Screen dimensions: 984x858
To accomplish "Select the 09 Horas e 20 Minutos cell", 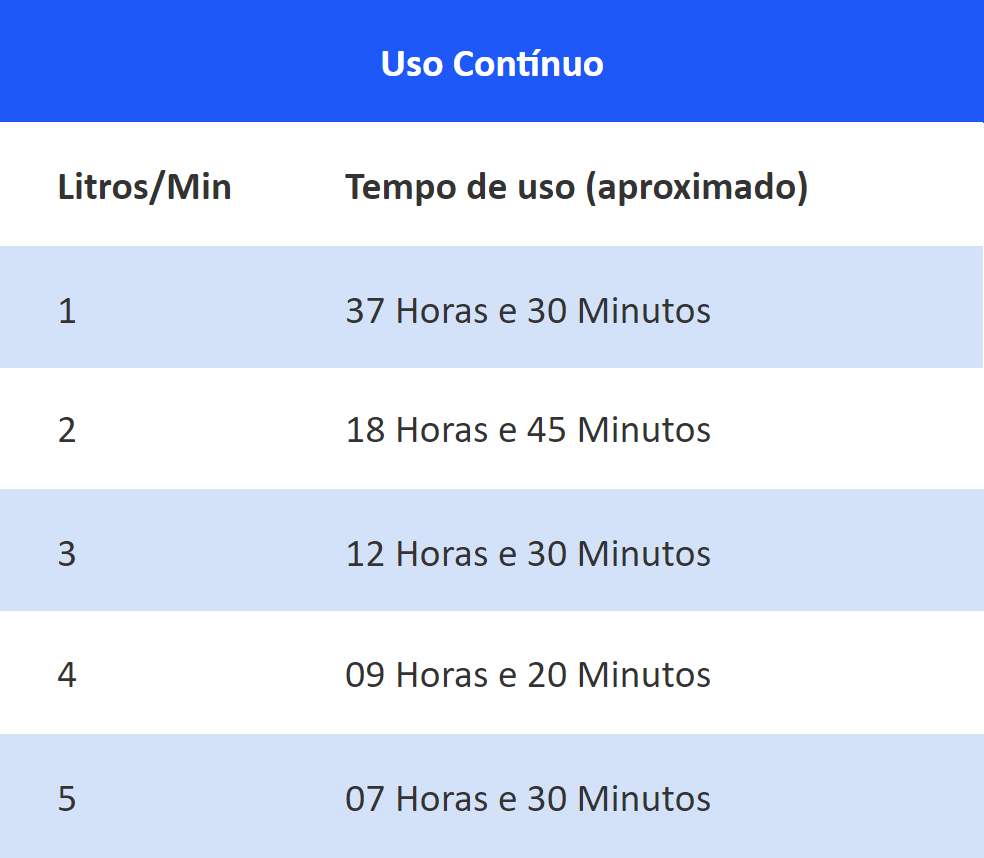I will pos(528,675).
